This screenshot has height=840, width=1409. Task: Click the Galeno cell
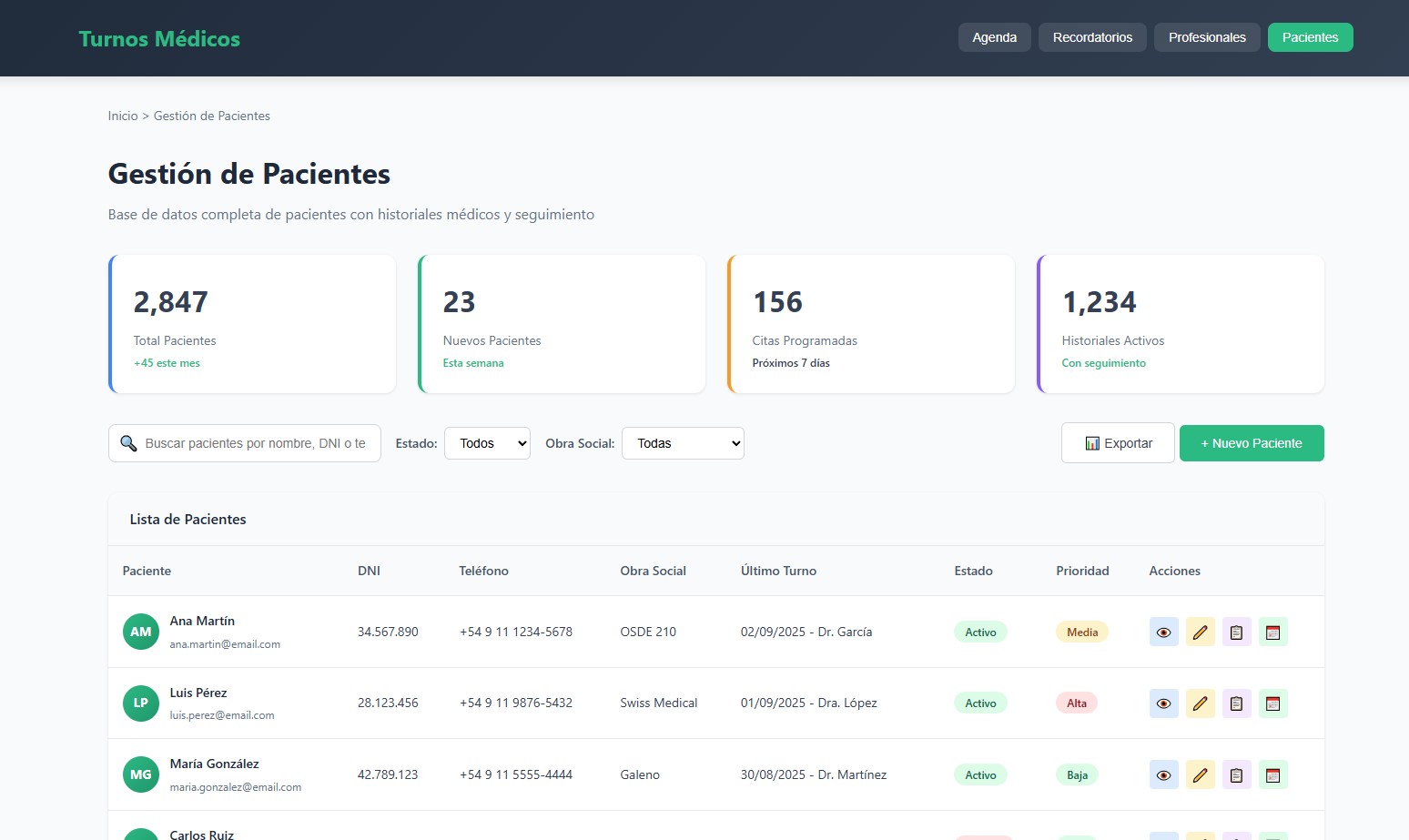[x=640, y=774]
